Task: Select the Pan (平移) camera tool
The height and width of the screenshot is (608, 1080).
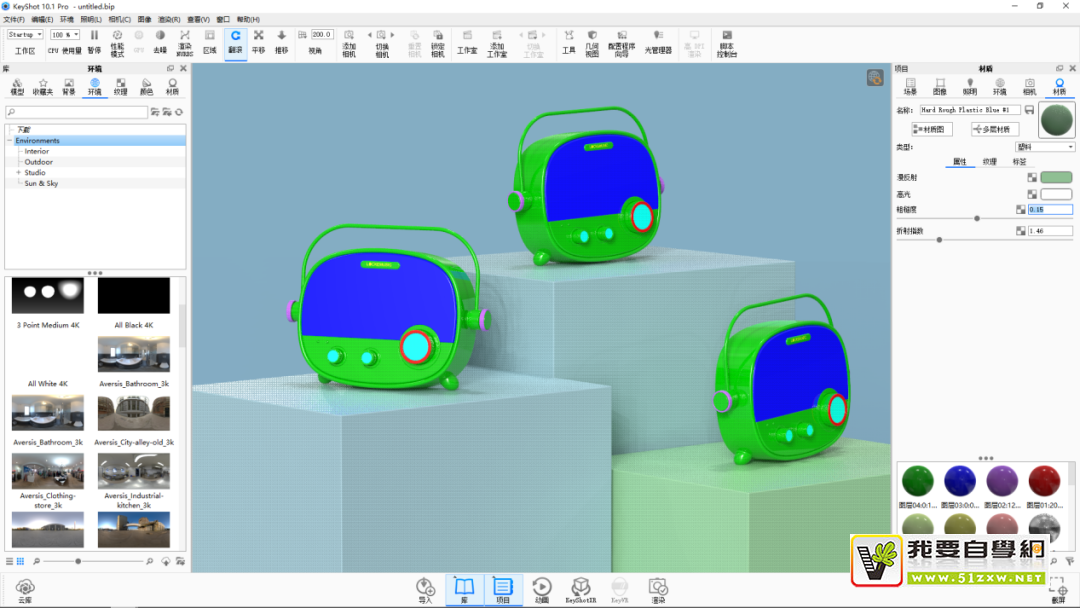Action: click(258, 40)
